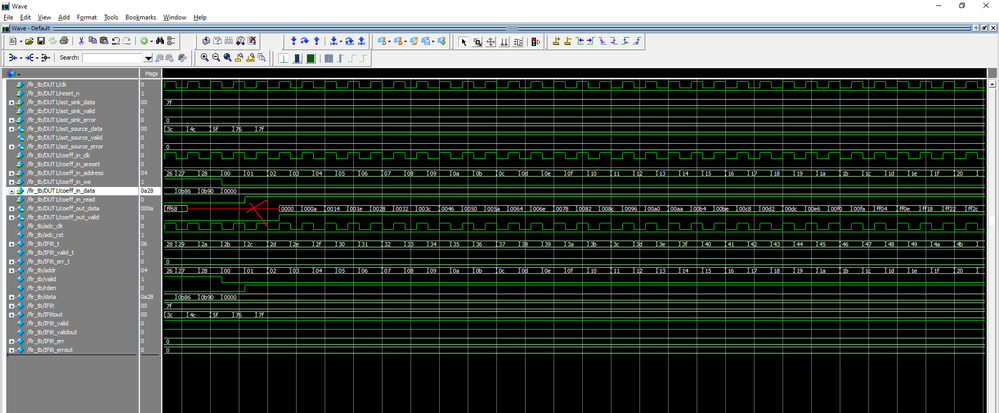Click inside the Search text field
The image size is (999, 413).
coord(112,58)
